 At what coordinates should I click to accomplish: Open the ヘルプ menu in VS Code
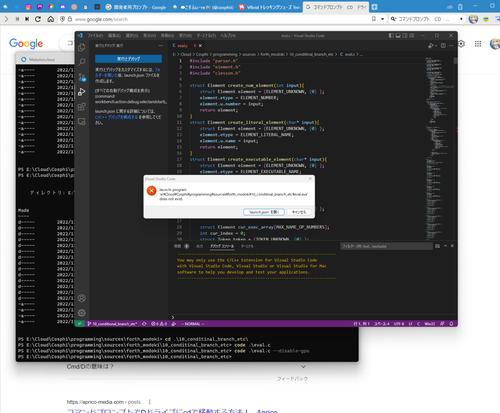[228, 35]
